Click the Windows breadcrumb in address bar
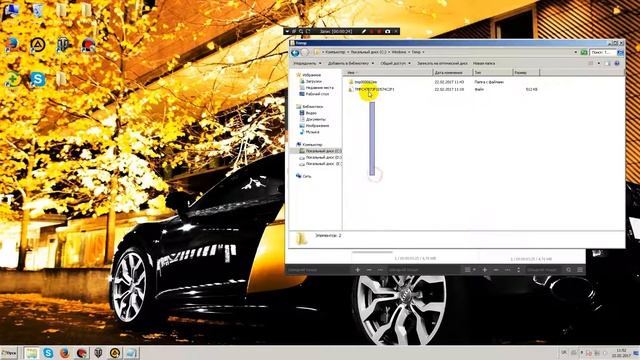 point(399,52)
